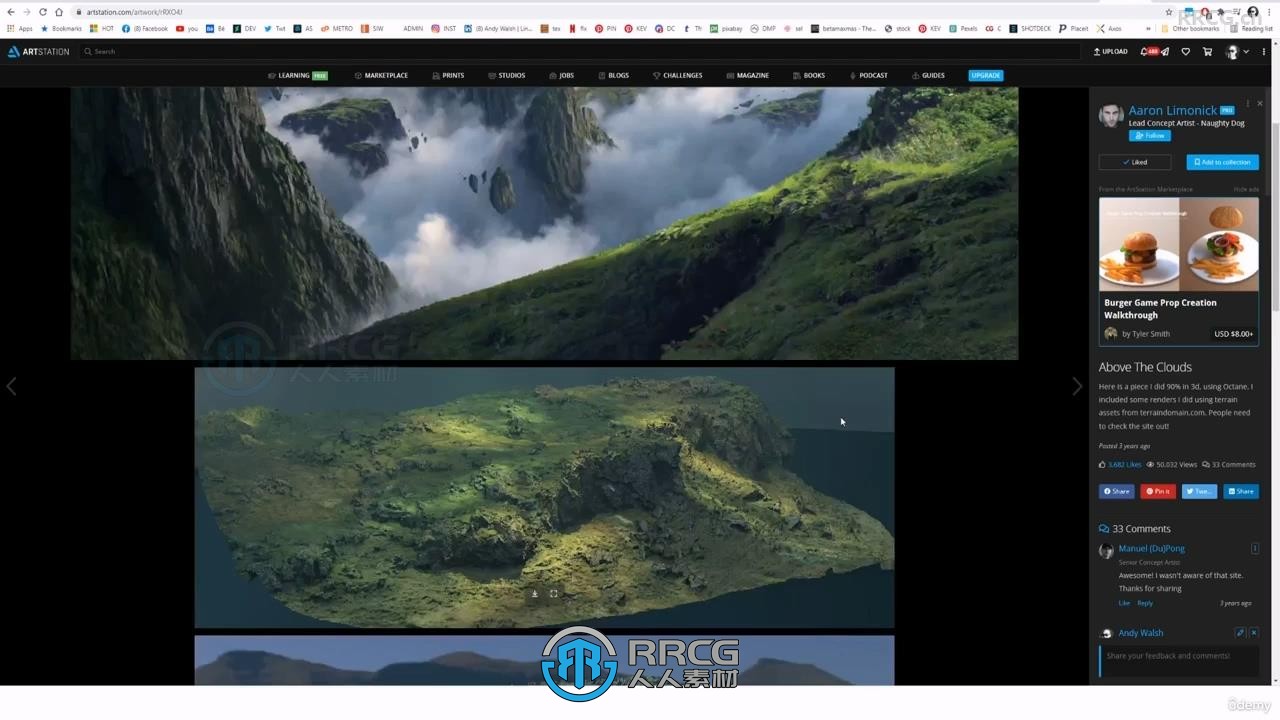The width and height of the screenshot is (1280, 720).
Task: Open the browser home icon
Action: [x=59, y=12]
